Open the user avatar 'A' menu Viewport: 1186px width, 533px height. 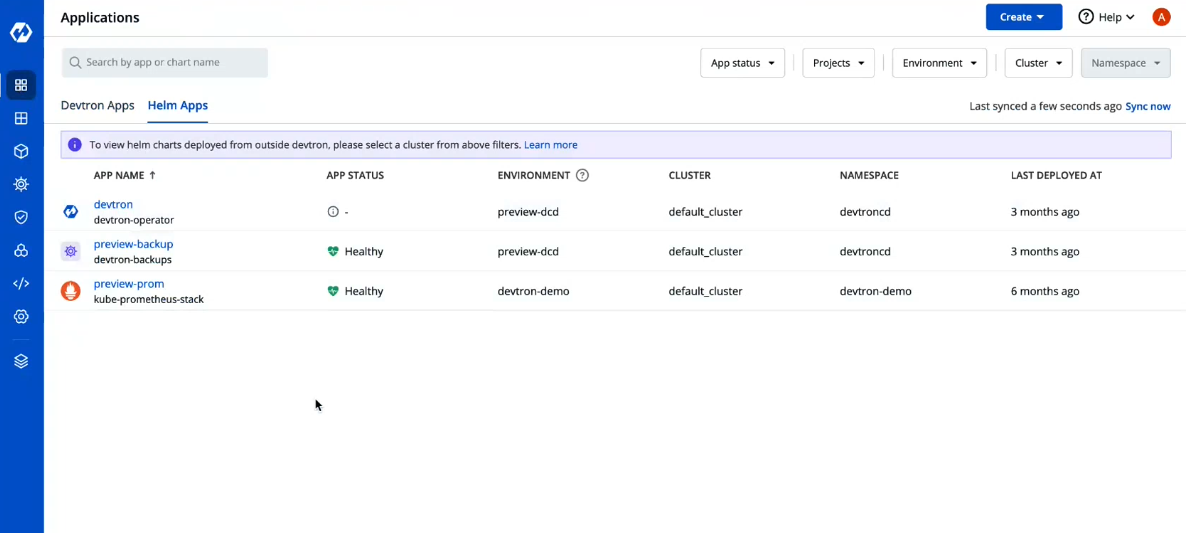(x=1161, y=17)
